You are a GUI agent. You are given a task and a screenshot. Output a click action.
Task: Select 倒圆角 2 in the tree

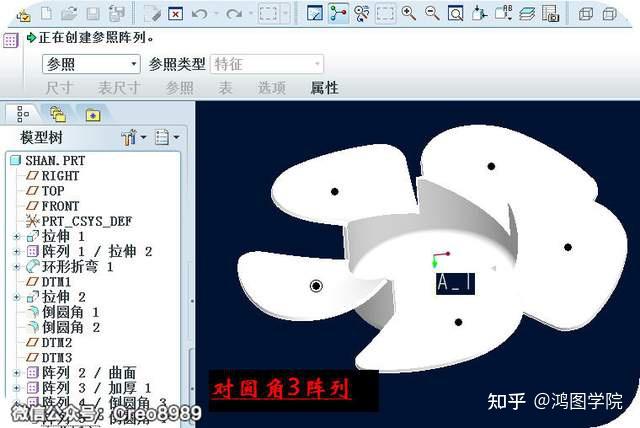(71, 327)
